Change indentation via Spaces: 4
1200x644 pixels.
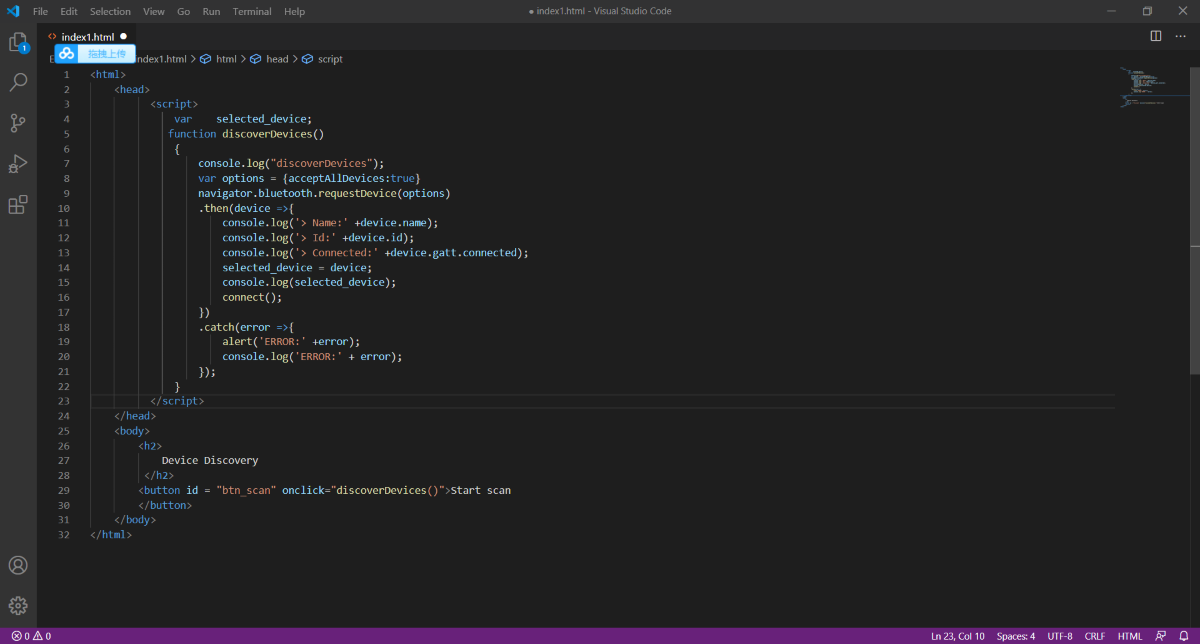[1016, 636]
